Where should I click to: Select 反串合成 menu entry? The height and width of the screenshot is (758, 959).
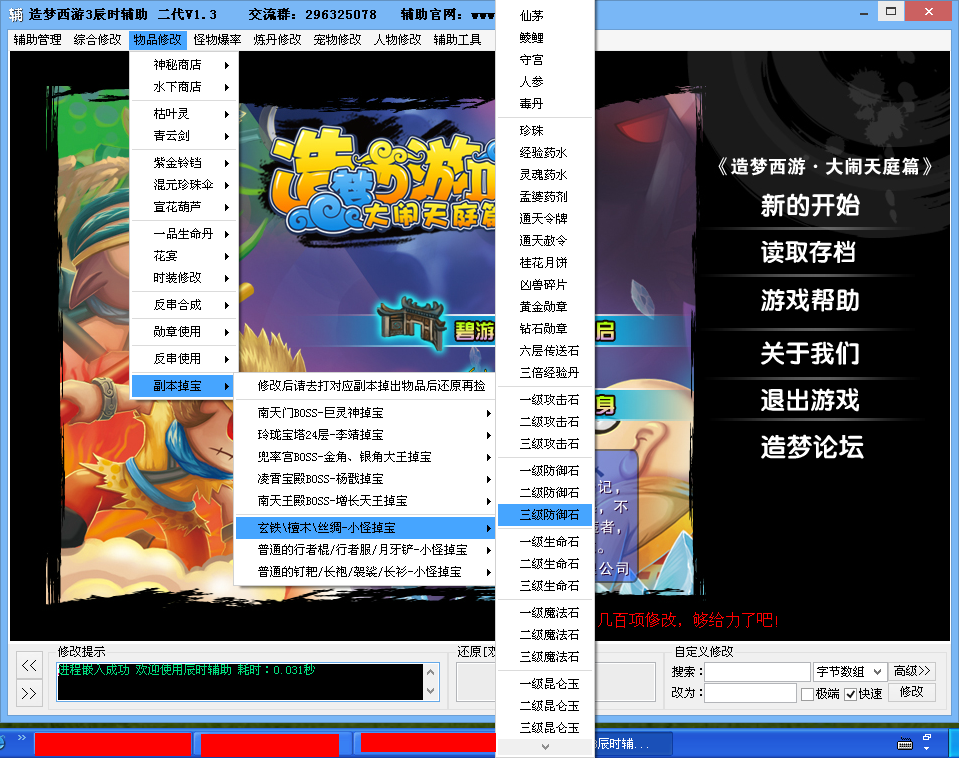tap(184, 305)
